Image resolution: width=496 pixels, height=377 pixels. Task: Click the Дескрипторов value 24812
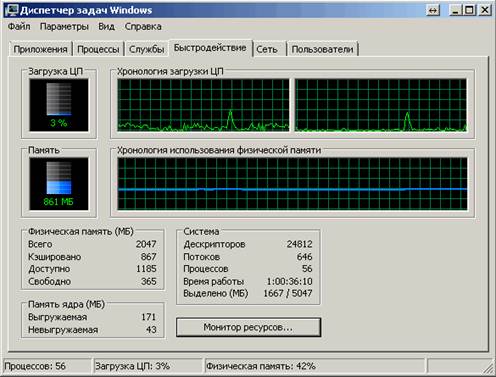(x=299, y=244)
